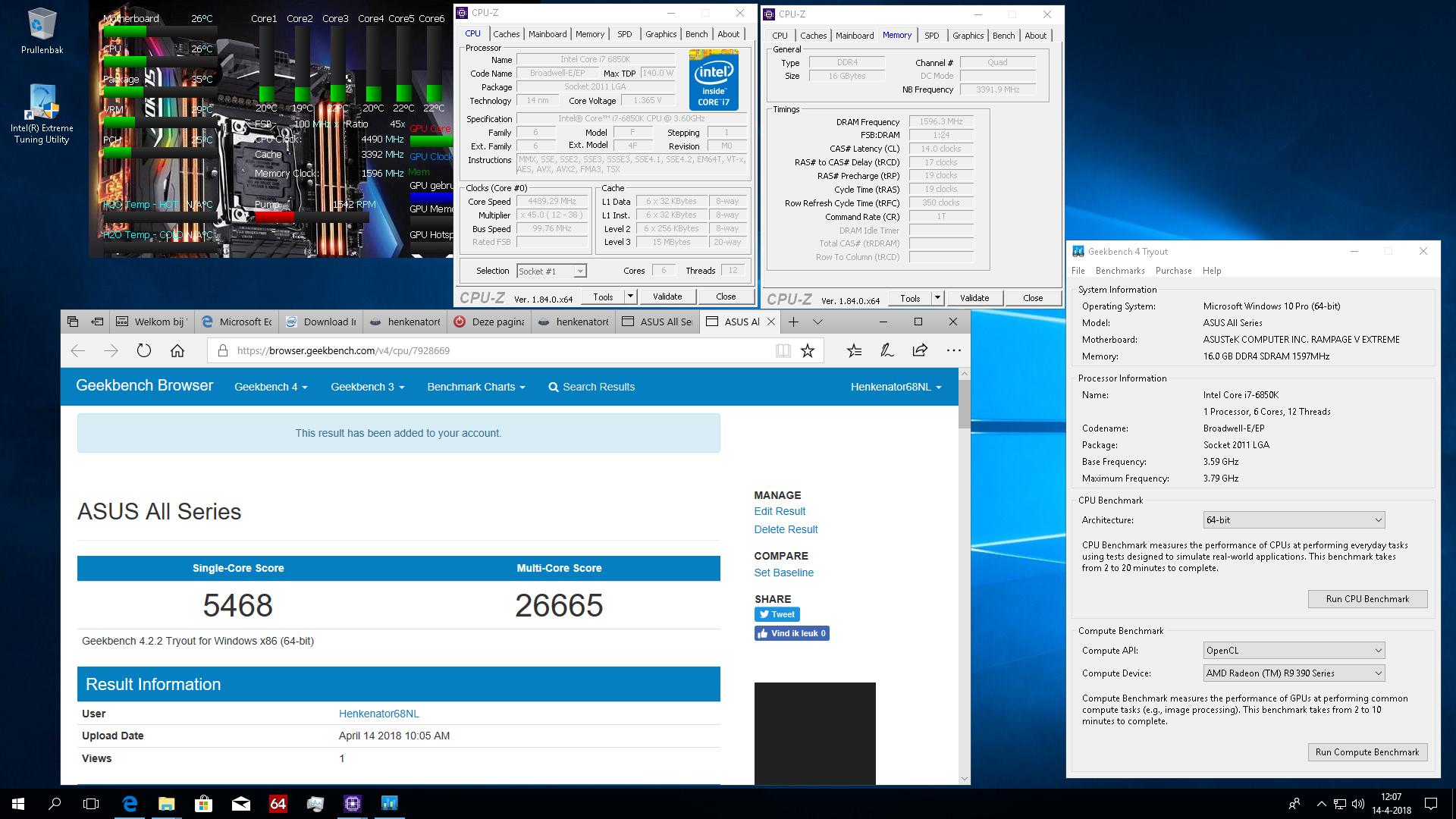Show the tabs you've set aside
The image size is (1456, 819).
point(73,322)
